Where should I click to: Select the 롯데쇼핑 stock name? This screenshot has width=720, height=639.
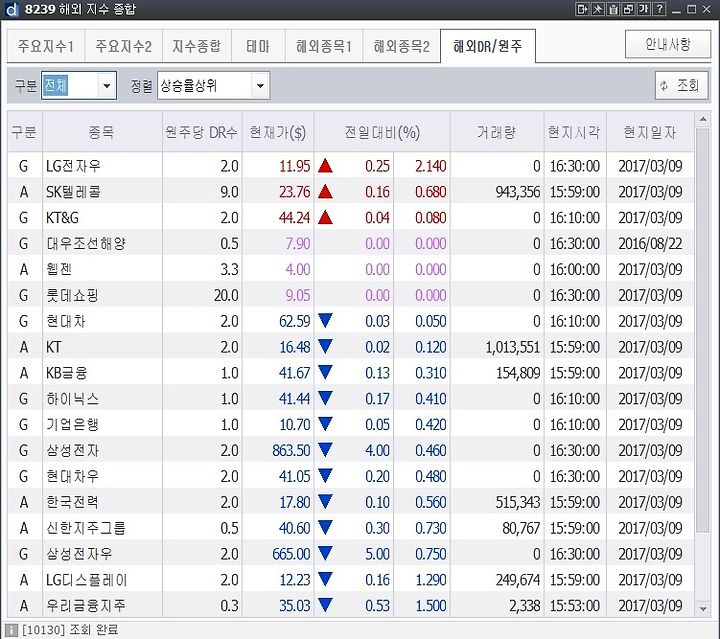(x=72, y=295)
